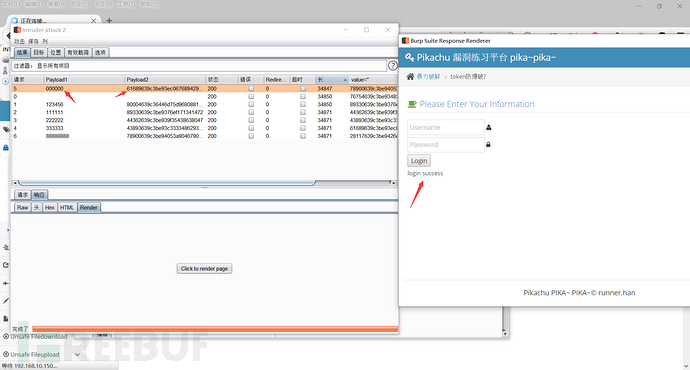Click the length value 34847
690x370 pixels.
point(325,88)
